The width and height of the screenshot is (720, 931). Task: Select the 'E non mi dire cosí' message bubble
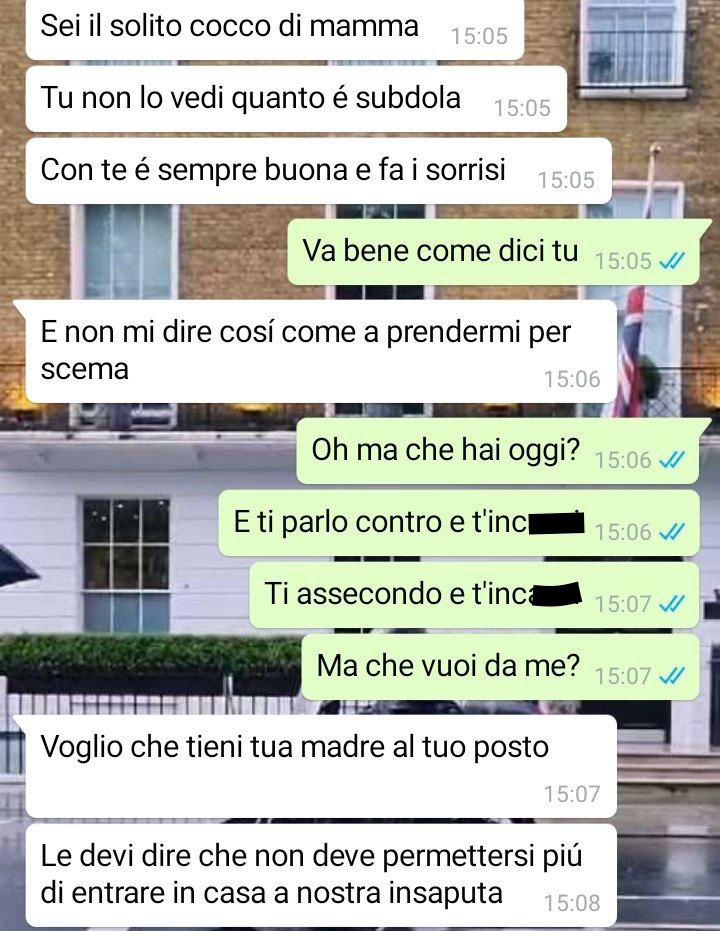tap(321, 352)
